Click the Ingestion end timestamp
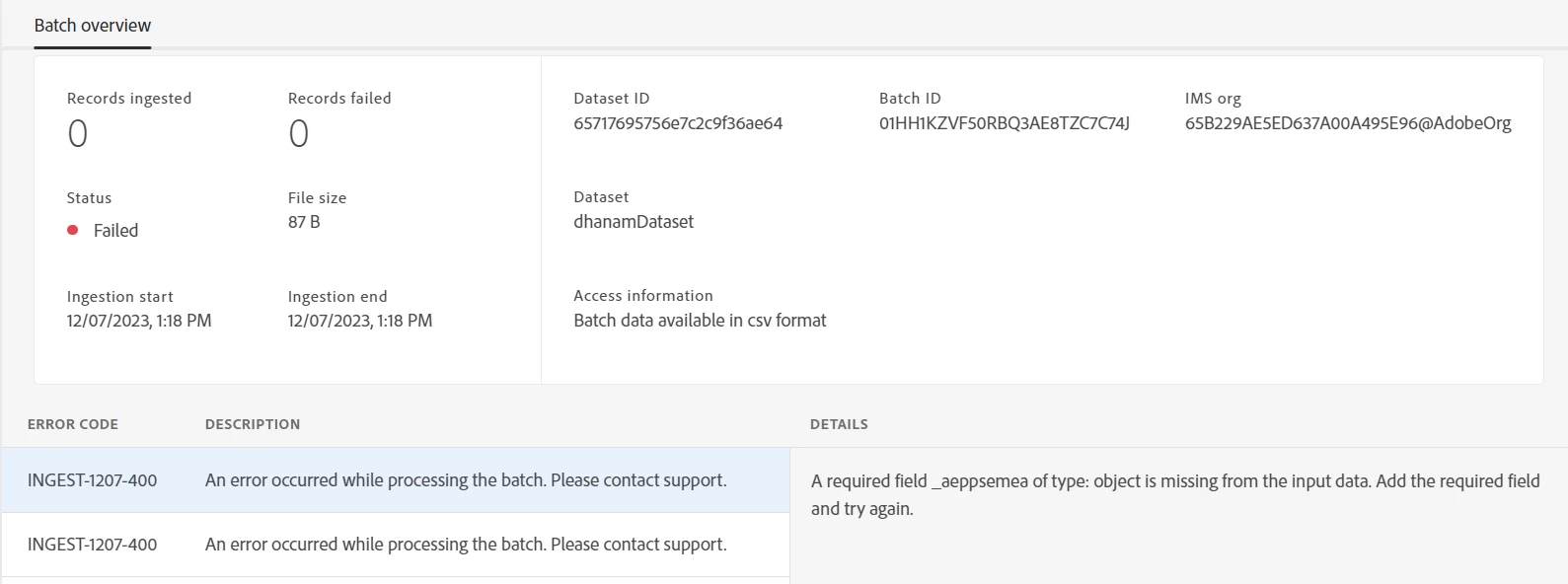The width and height of the screenshot is (1568, 584). coord(360,321)
